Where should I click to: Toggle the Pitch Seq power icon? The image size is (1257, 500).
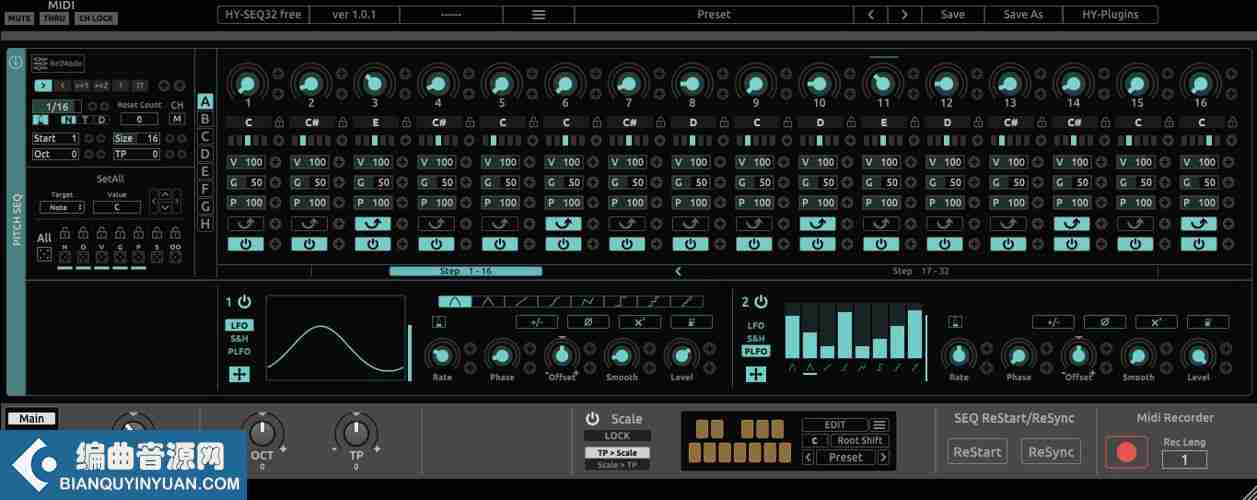click(15, 62)
